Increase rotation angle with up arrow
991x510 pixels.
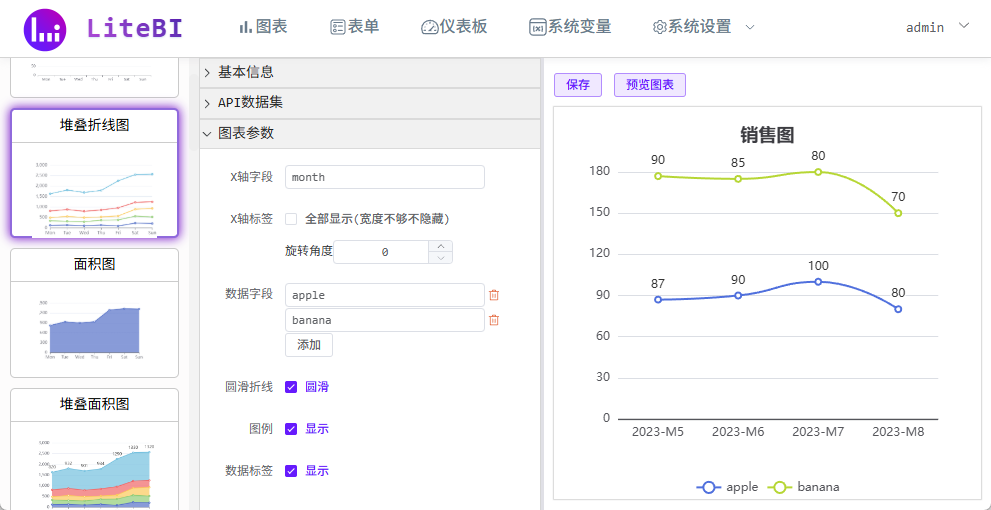coord(441,246)
